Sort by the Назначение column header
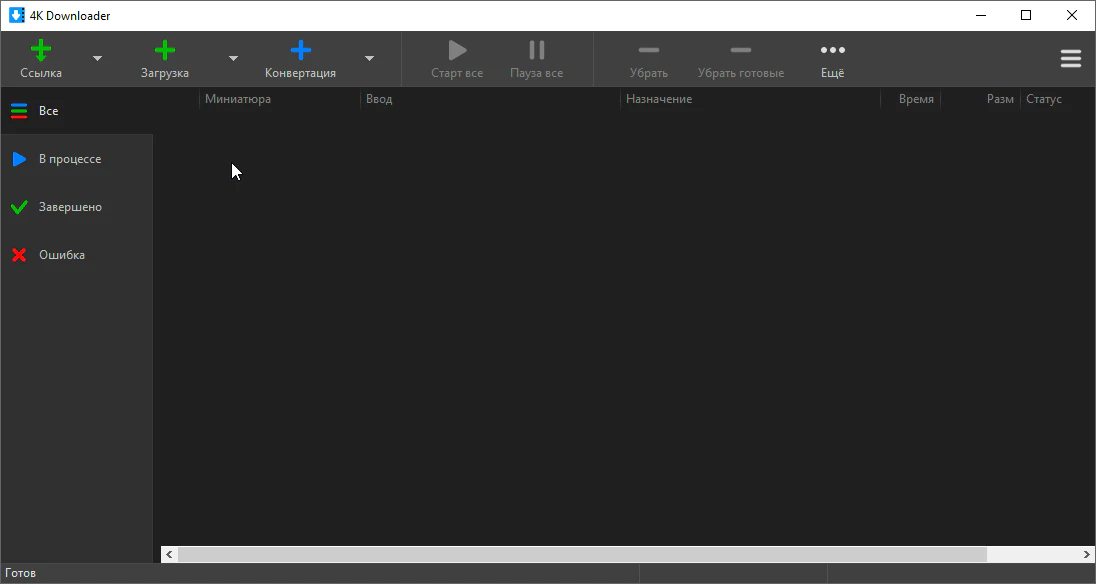Screen dimensions: 1096x584 [x=659, y=99]
